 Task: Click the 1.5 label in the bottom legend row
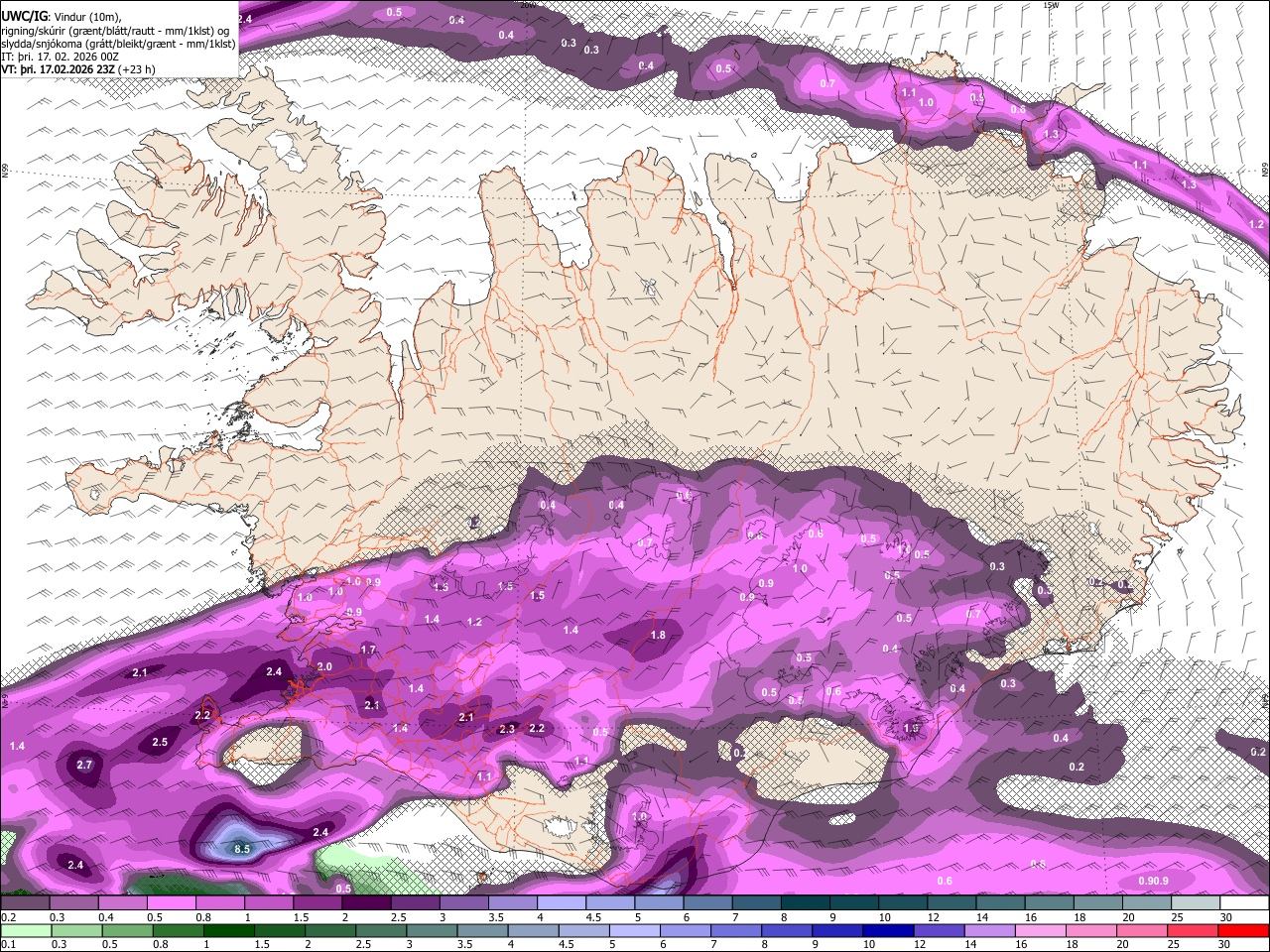click(x=262, y=945)
